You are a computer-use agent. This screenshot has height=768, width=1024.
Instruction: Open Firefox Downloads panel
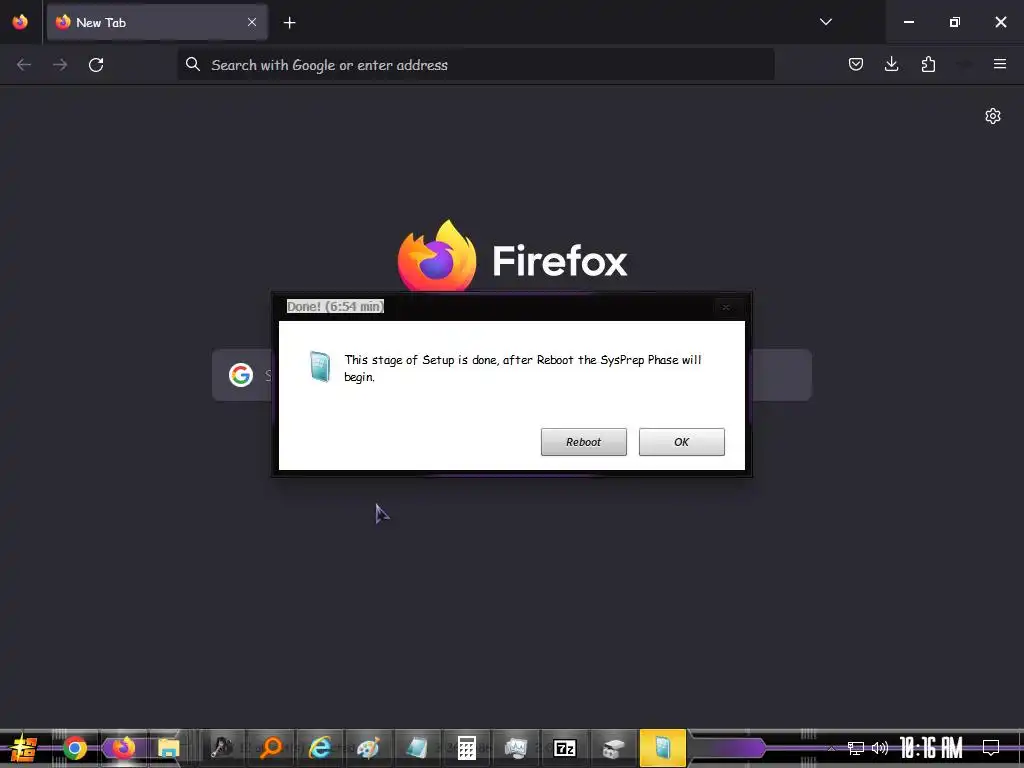[891, 64]
